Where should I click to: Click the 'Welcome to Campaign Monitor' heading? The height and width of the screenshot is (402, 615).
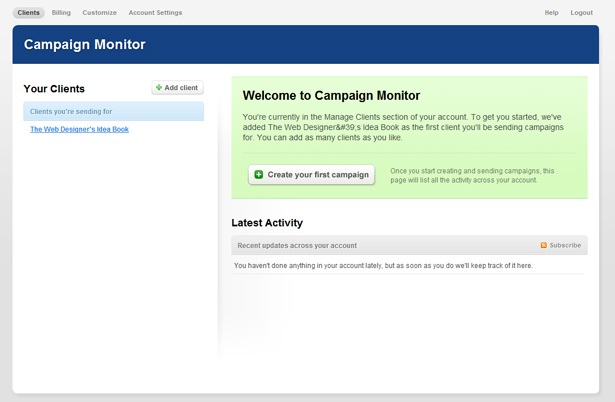331,95
